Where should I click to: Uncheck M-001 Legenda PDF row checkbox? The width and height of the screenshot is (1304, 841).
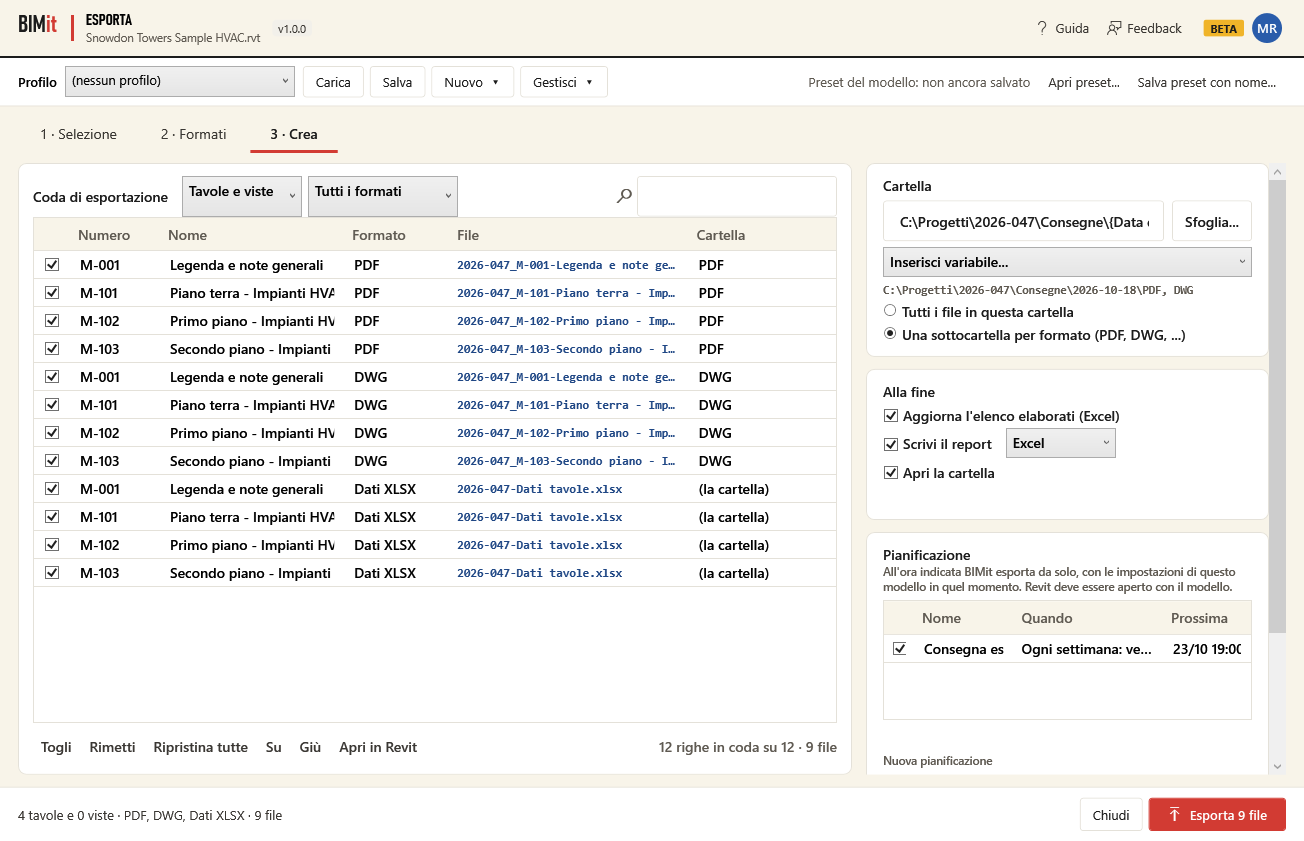point(52,265)
